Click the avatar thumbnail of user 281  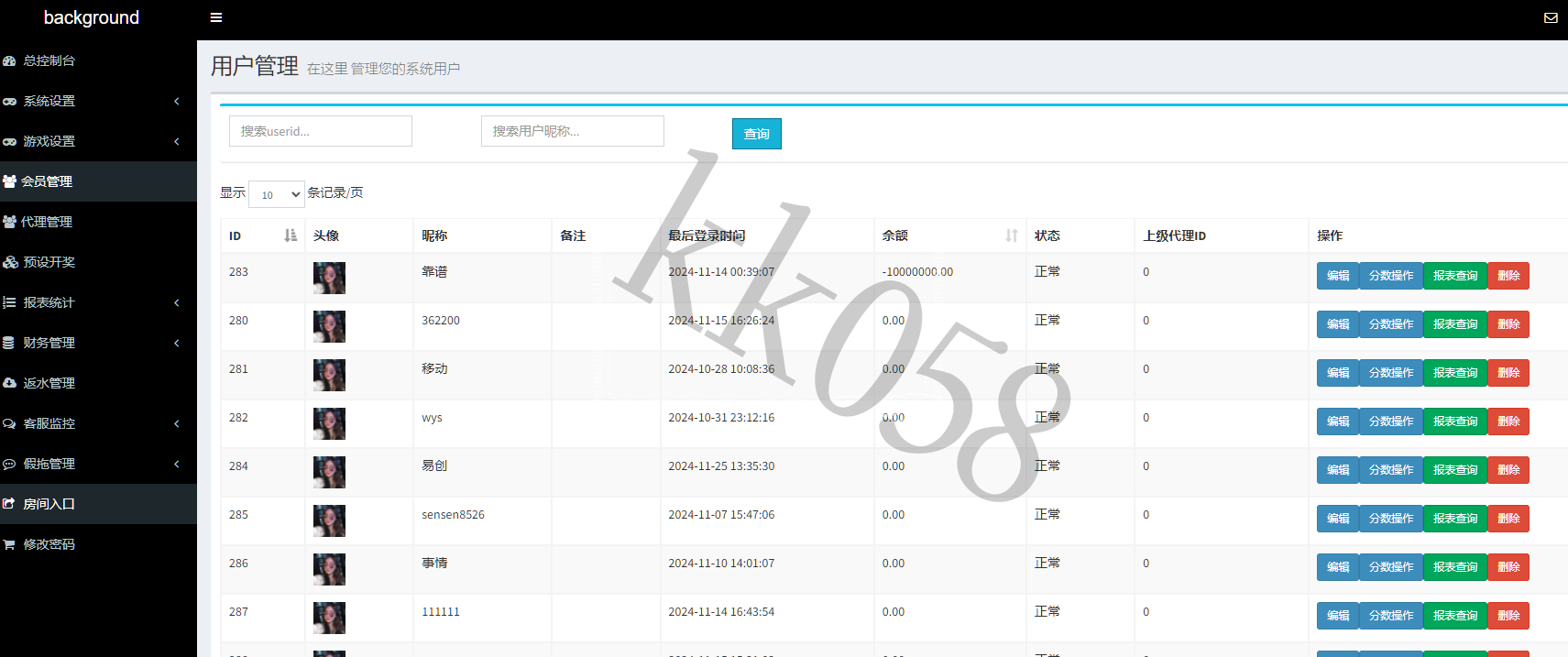329,375
